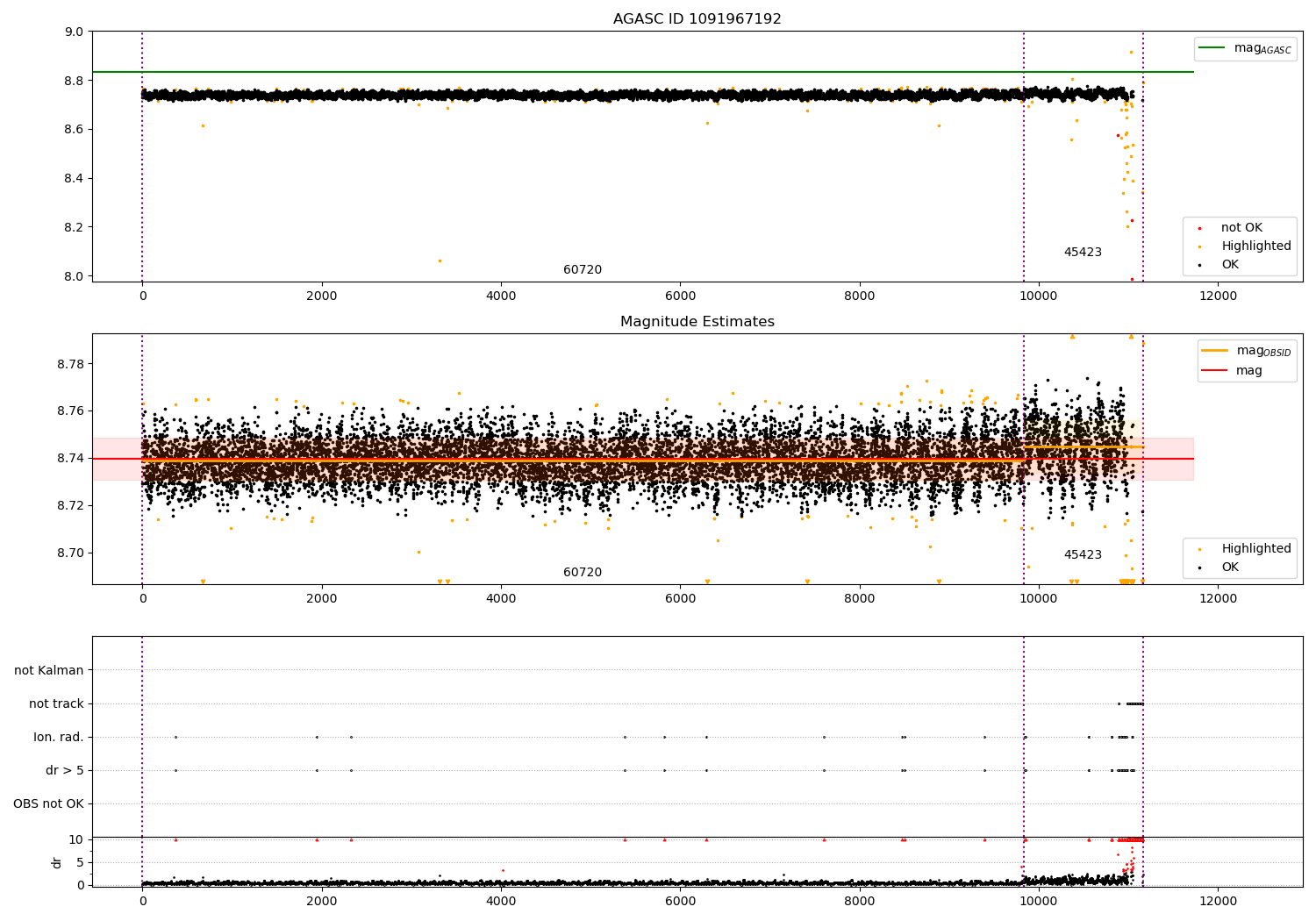This screenshot has width=1316, height=921.
Task: Click the '45423' label in the AGASC ID plot
Action: coord(1083,253)
